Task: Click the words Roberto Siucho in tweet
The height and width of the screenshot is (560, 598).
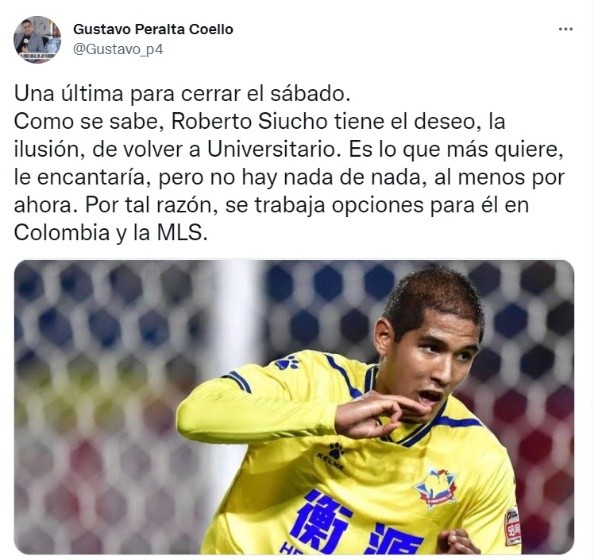Action: click(249, 122)
